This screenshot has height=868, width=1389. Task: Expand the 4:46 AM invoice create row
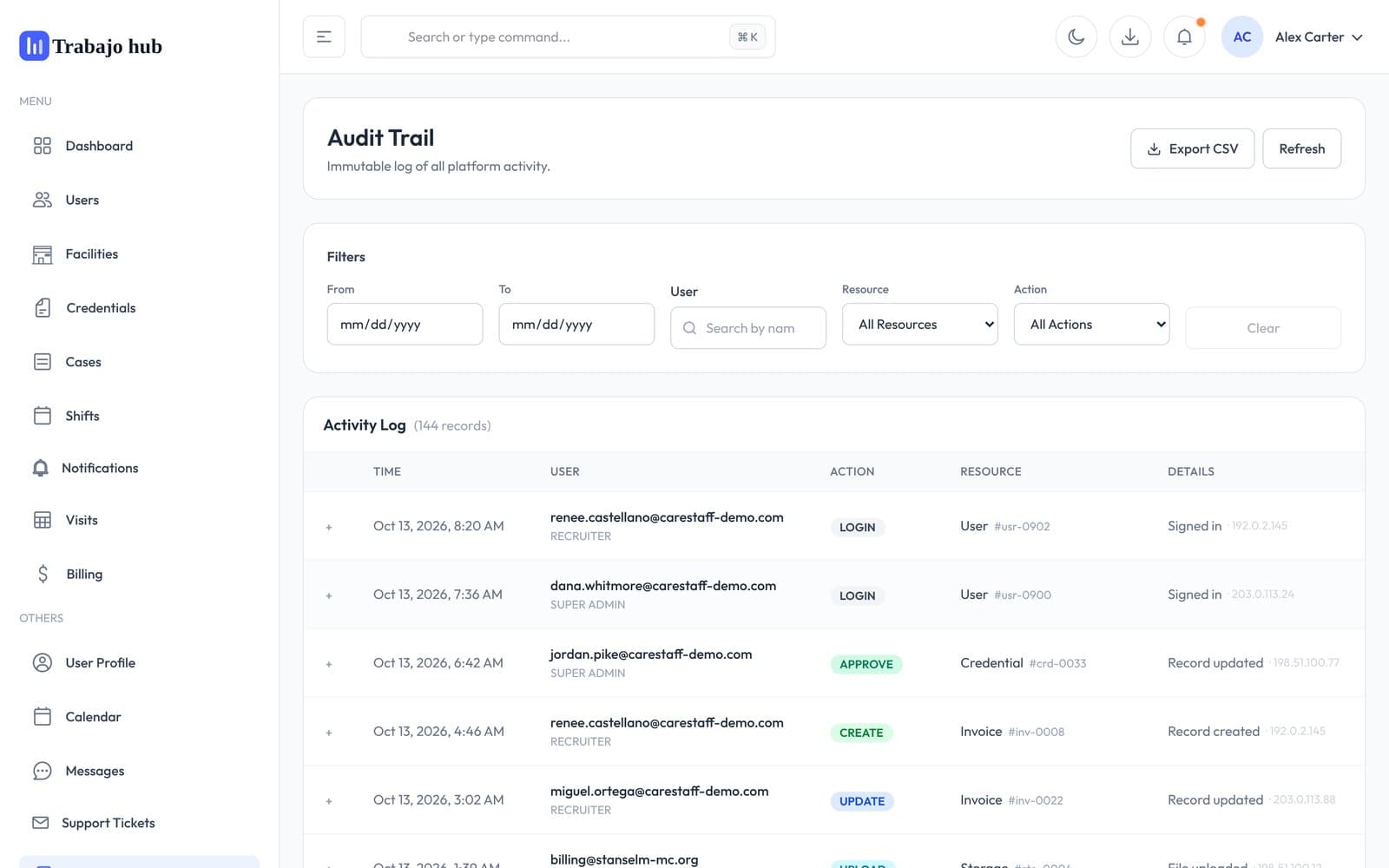[329, 733]
